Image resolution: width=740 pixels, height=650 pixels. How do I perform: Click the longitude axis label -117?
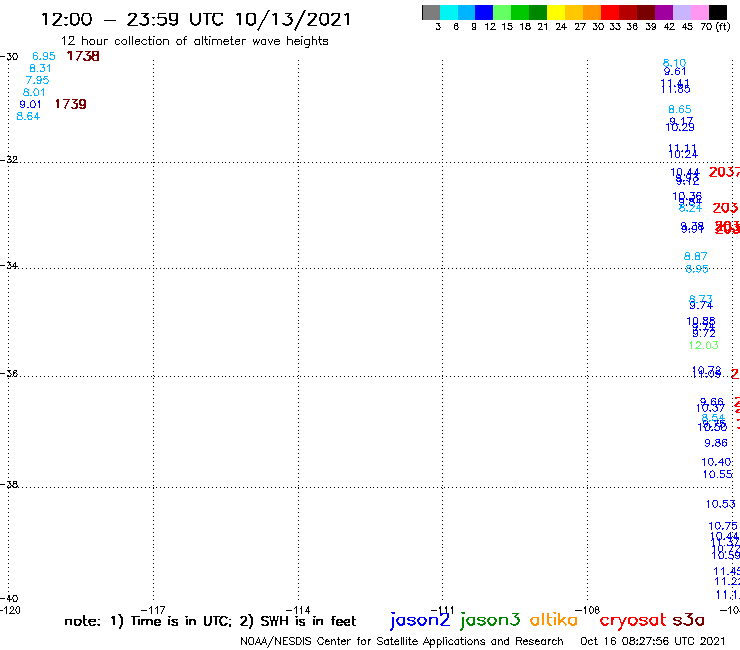click(153, 610)
